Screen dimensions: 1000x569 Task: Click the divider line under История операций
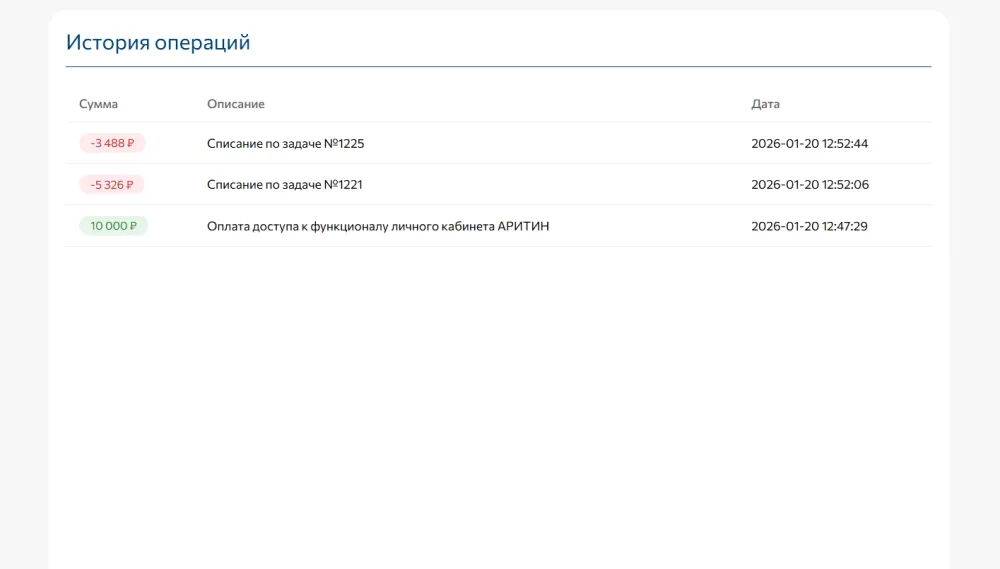(x=498, y=67)
